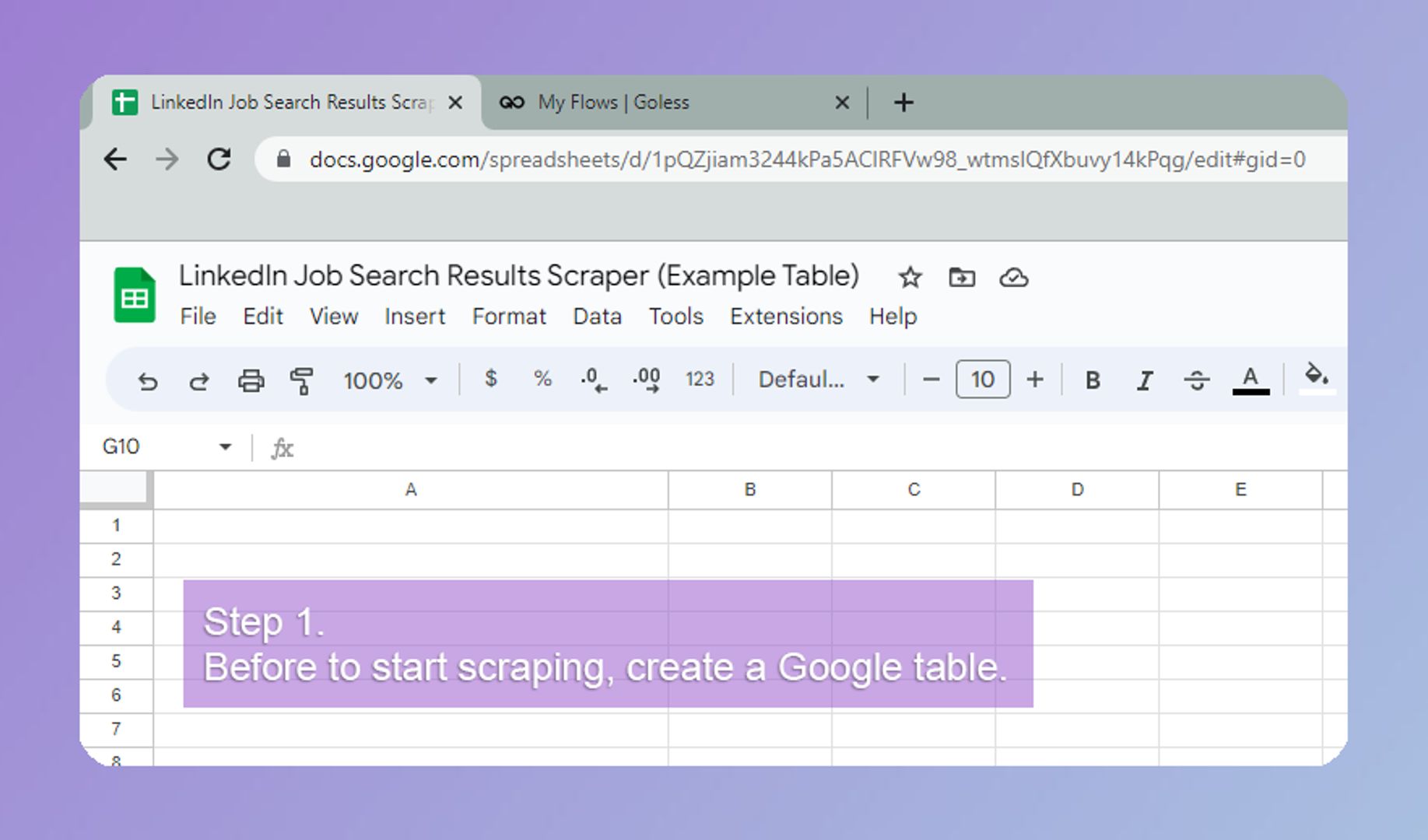Image resolution: width=1428 pixels, height=840 pixels.
Task: Open the Tools menu
Action: pos(676,317)
